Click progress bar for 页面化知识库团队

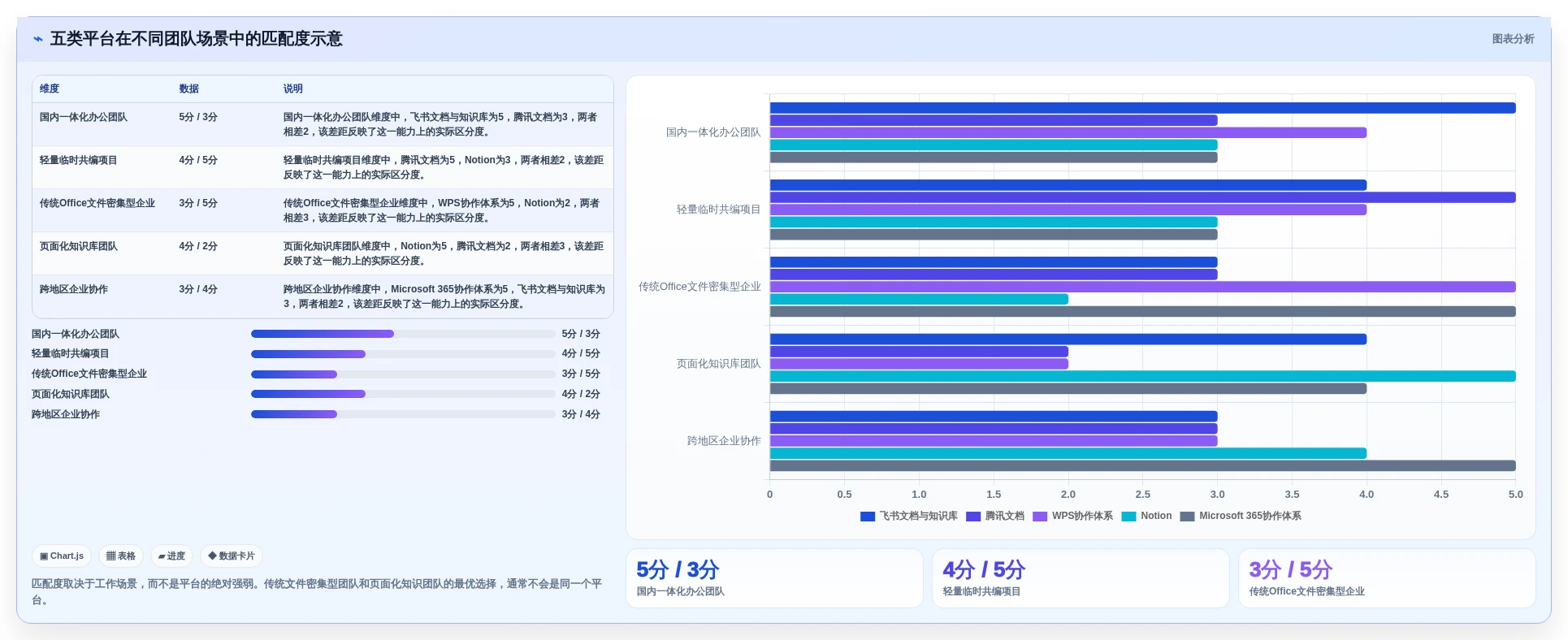tap(403, 394)
